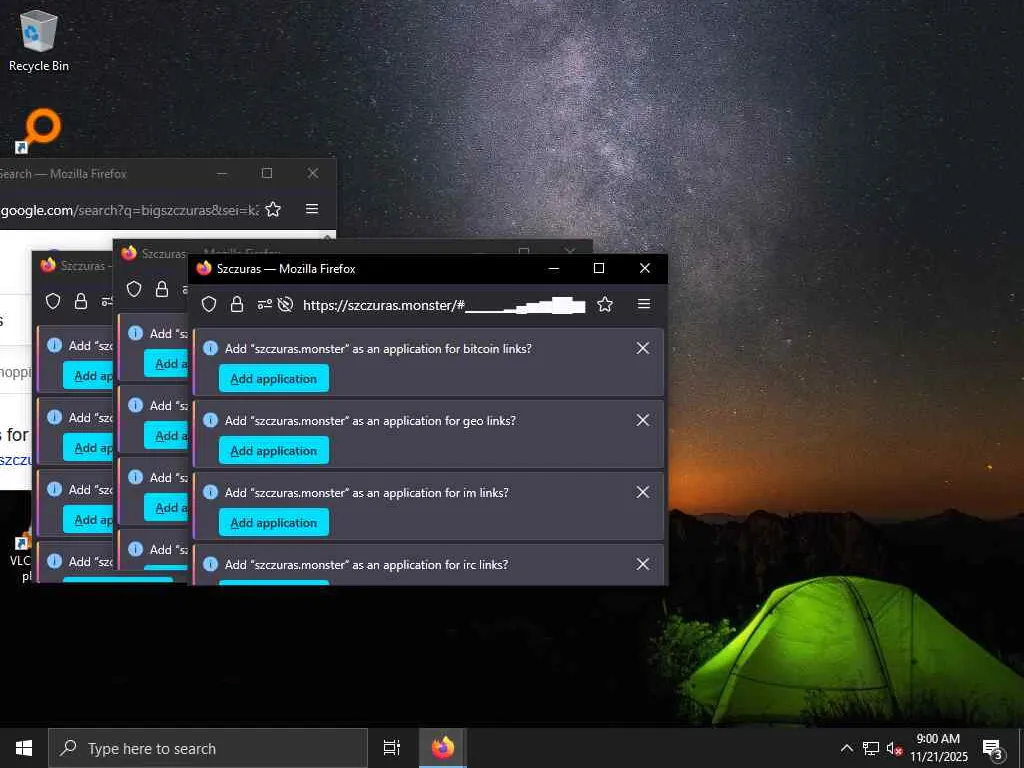Bookmark szczuras.monster with the star icon
Screen dimensions: 1024x768
[605, 304]
